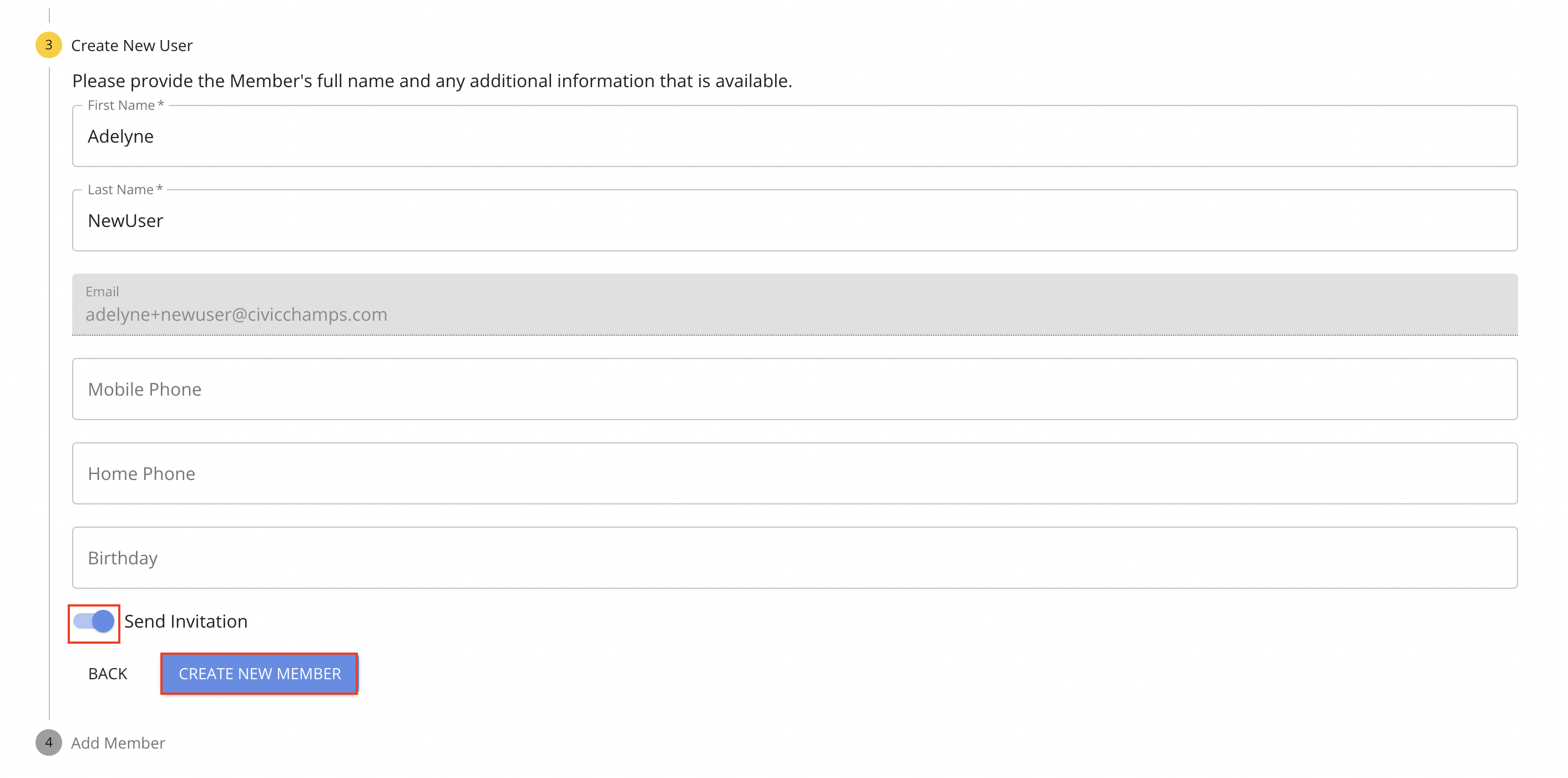The height and width of the screenshot is (778, 1568).
Task: Click the small Email field label
Action: point(102,291)
